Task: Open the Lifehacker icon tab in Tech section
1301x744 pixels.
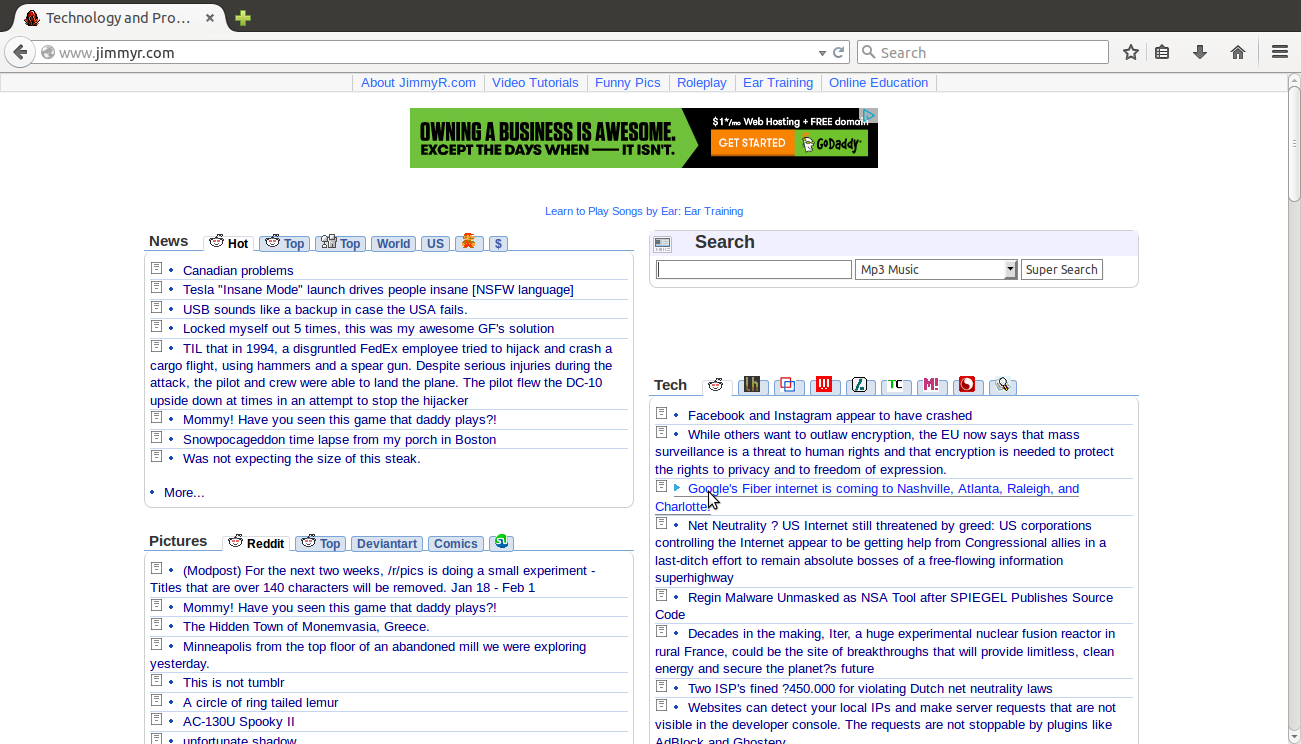Action: 752,384
